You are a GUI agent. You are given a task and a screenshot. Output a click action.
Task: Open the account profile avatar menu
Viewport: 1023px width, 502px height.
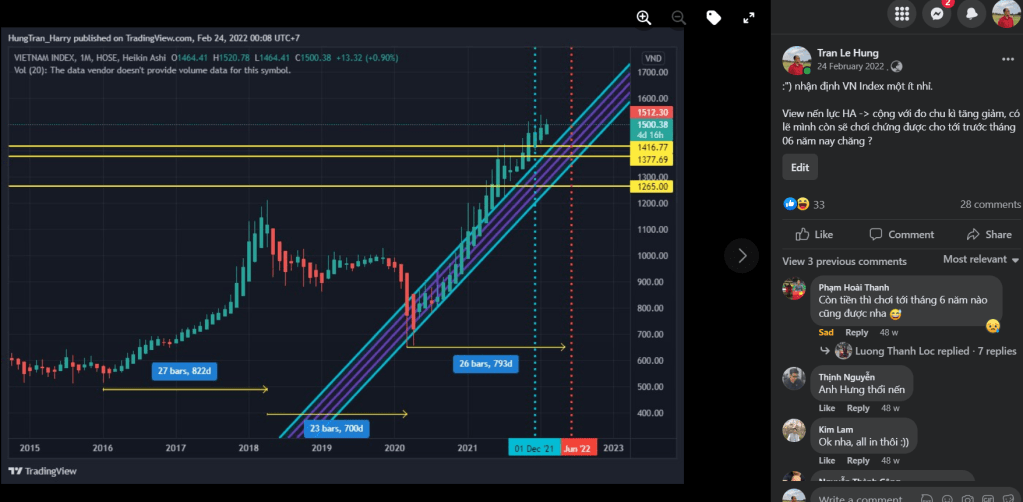tap(1005, 14)
